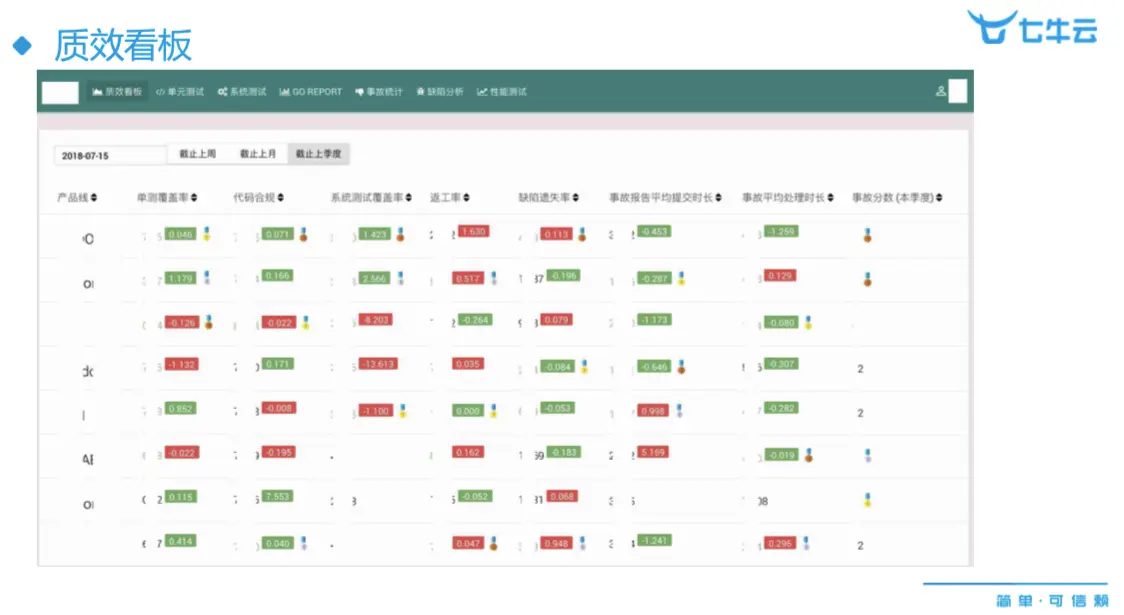Open the 事故统计 navigation tab
Screen dimensions: 1124x615
[x=379, y=92]
